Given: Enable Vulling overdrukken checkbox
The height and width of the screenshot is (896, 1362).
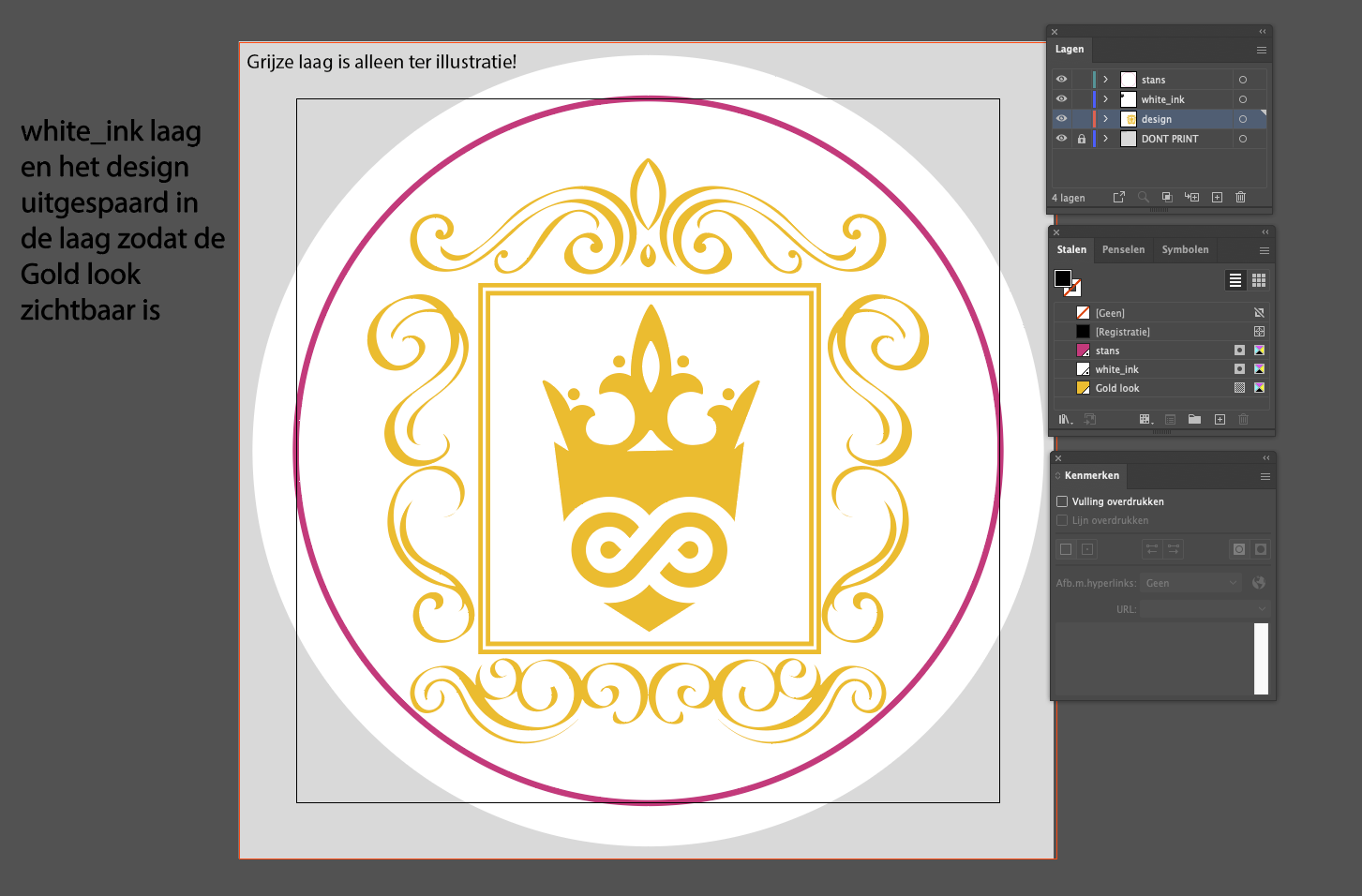Looking at the screenshot, I should (x=1062, y=501).
